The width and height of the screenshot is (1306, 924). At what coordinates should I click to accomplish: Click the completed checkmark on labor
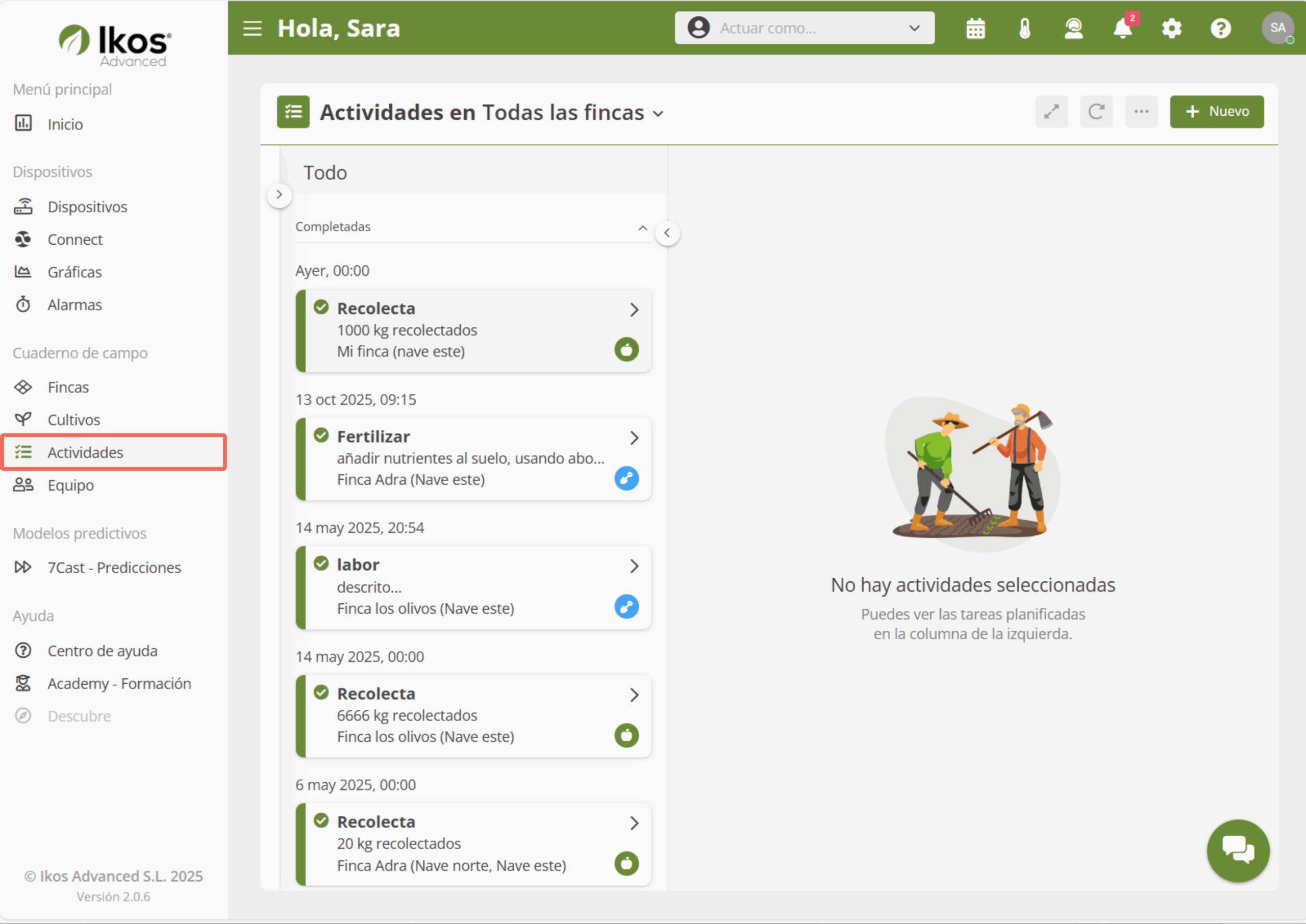pos(321,564)
